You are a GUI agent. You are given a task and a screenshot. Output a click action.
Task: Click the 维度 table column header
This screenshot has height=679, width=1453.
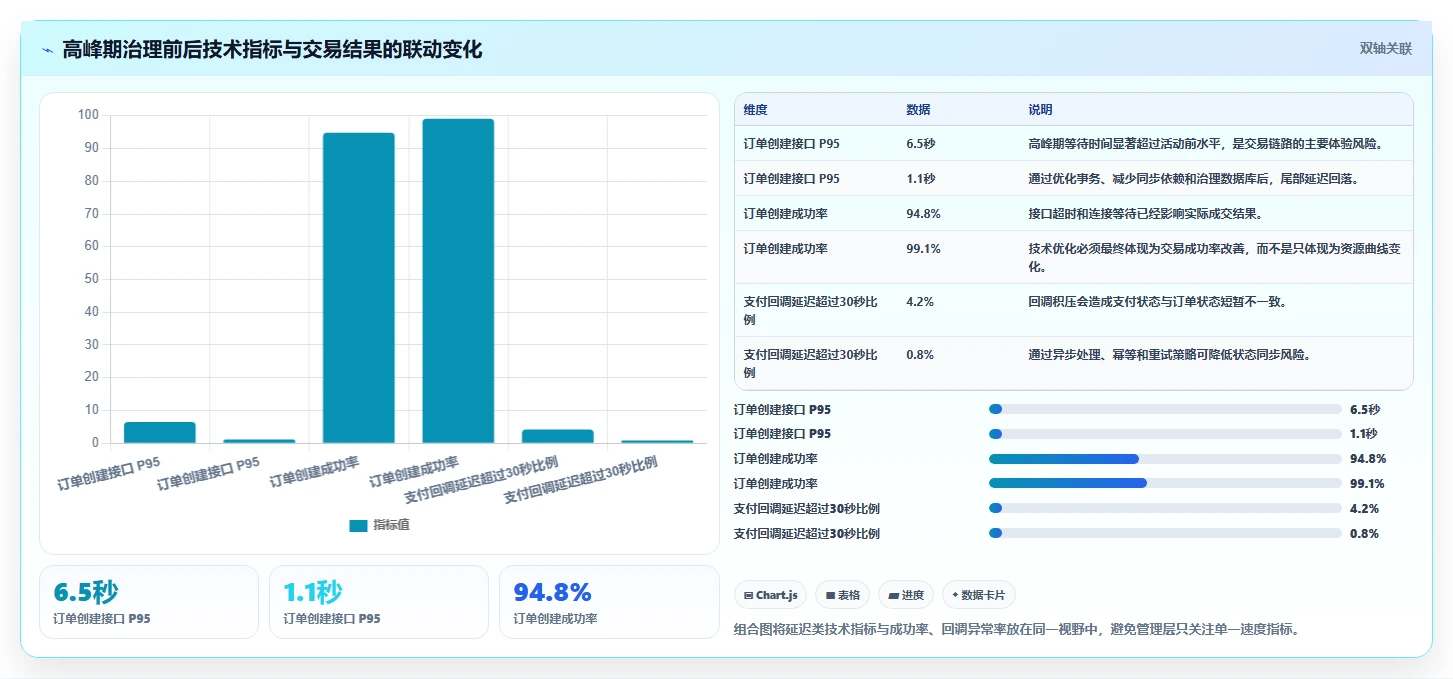(755, 110)
